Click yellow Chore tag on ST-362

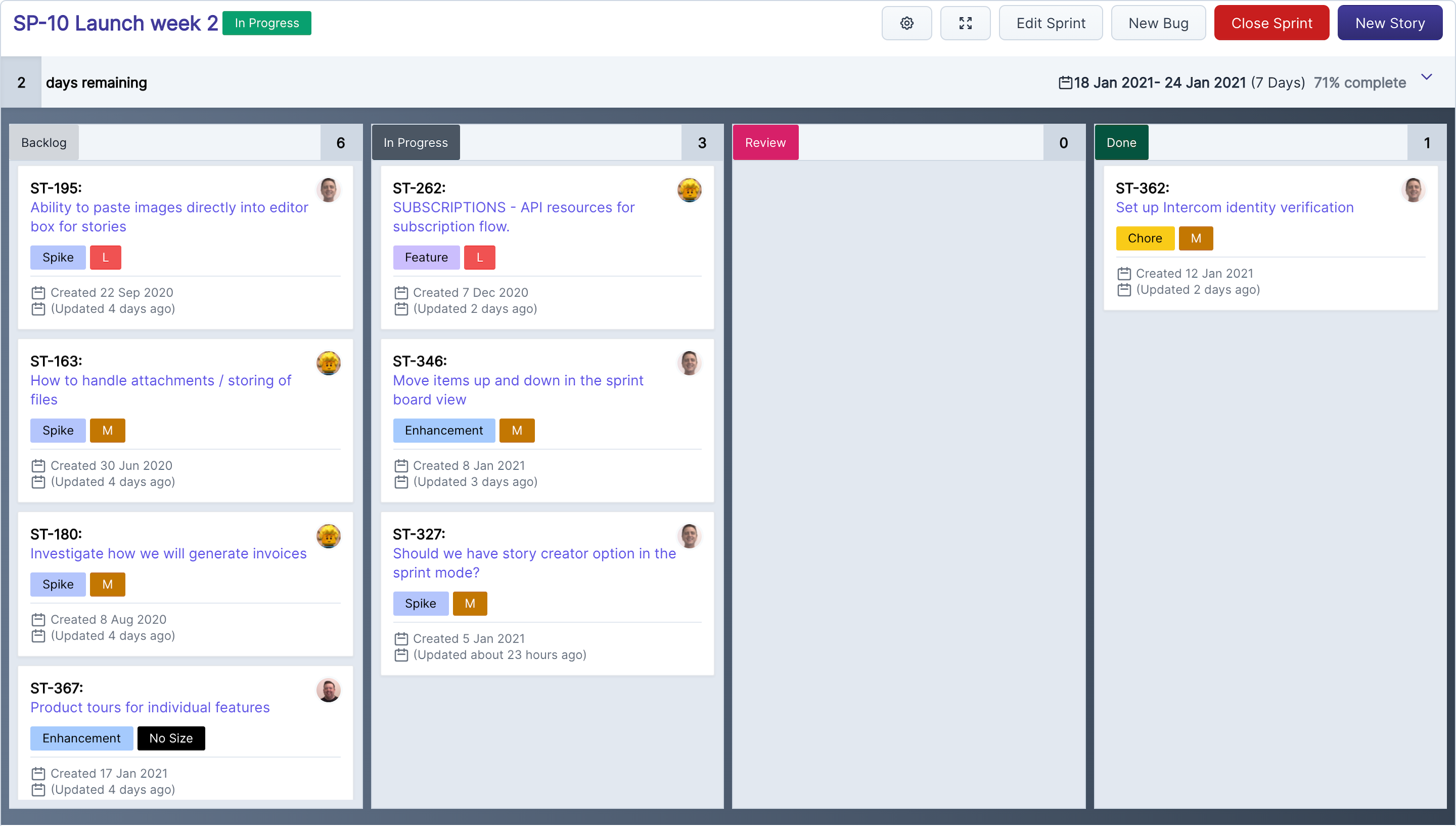point(1144,238)
